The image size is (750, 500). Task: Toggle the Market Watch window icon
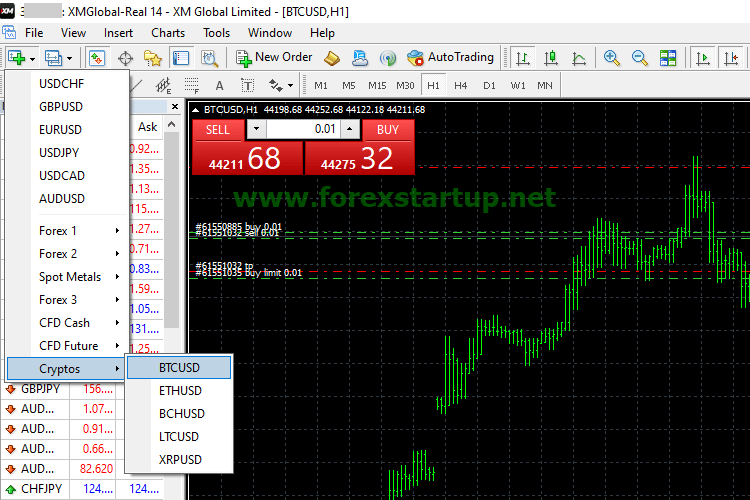[97, 58]
